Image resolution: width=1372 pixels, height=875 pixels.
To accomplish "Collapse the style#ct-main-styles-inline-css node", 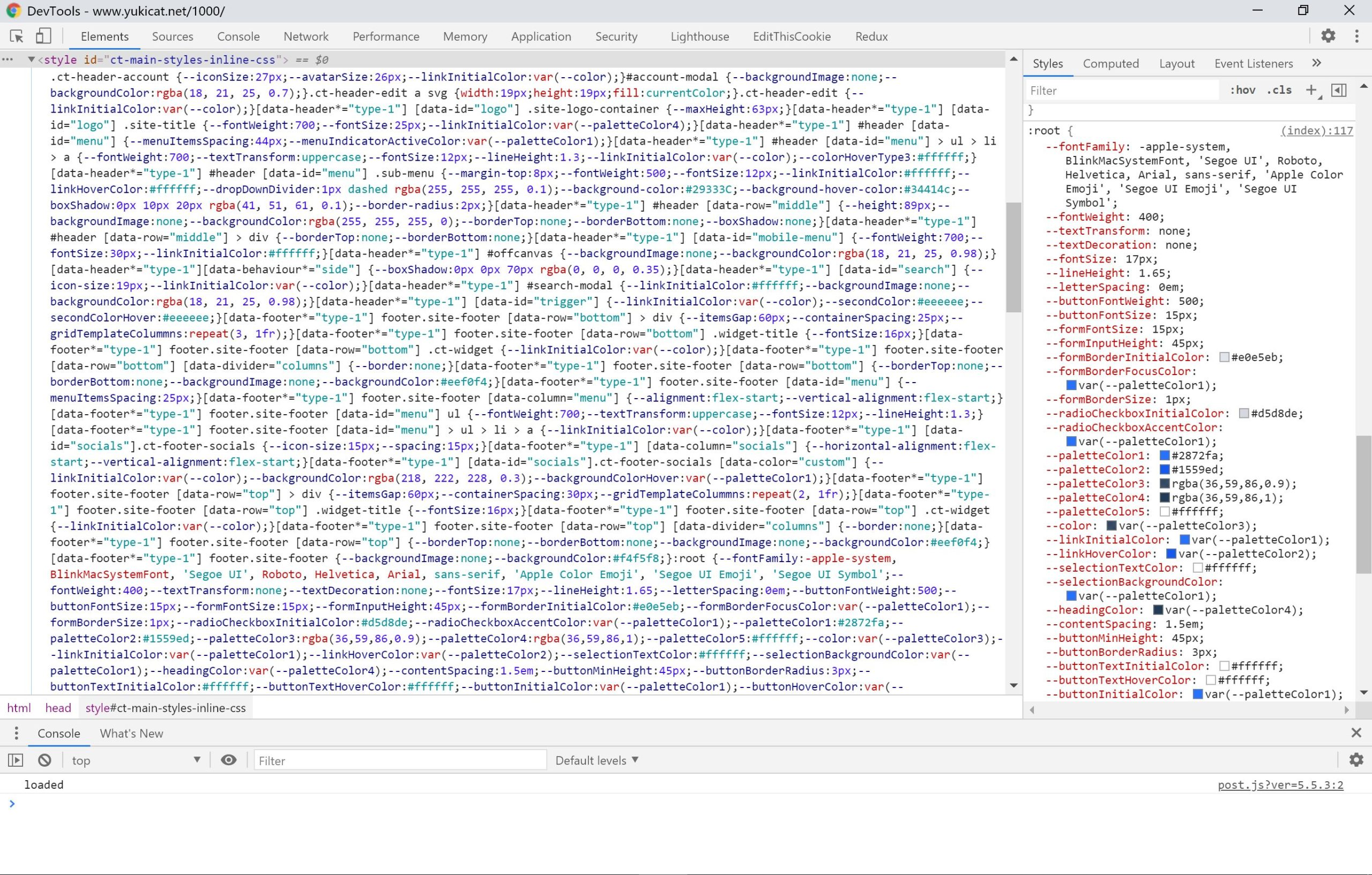I will pos(31,59).
